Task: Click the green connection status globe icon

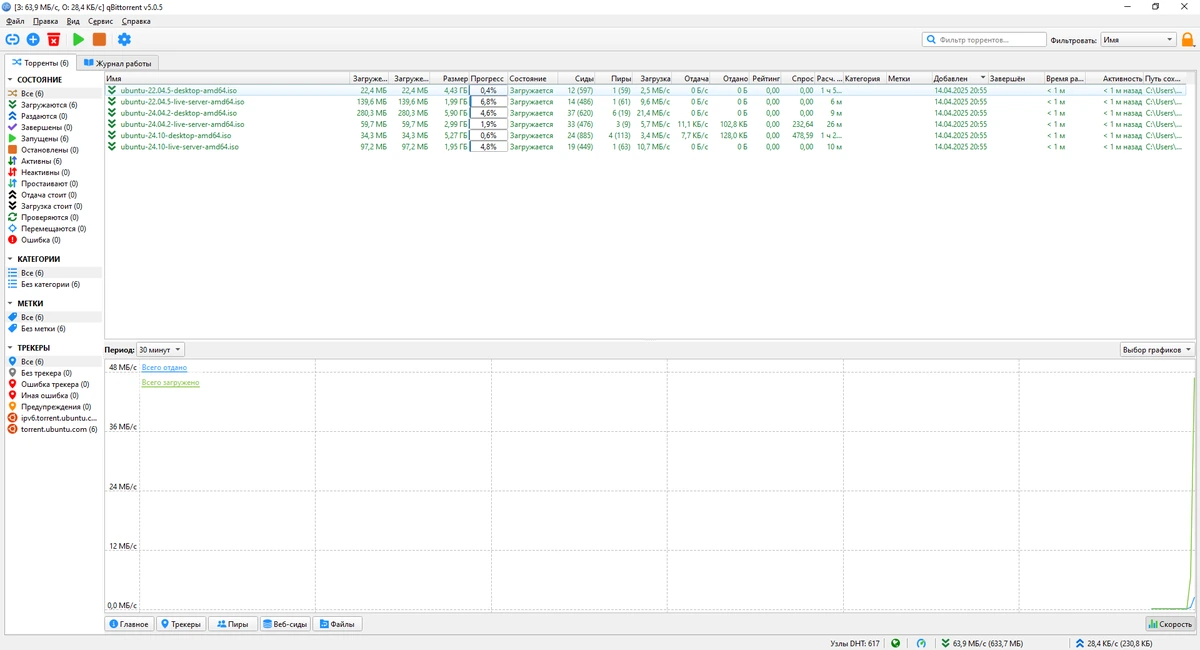Action: click(x=895, y=643)
